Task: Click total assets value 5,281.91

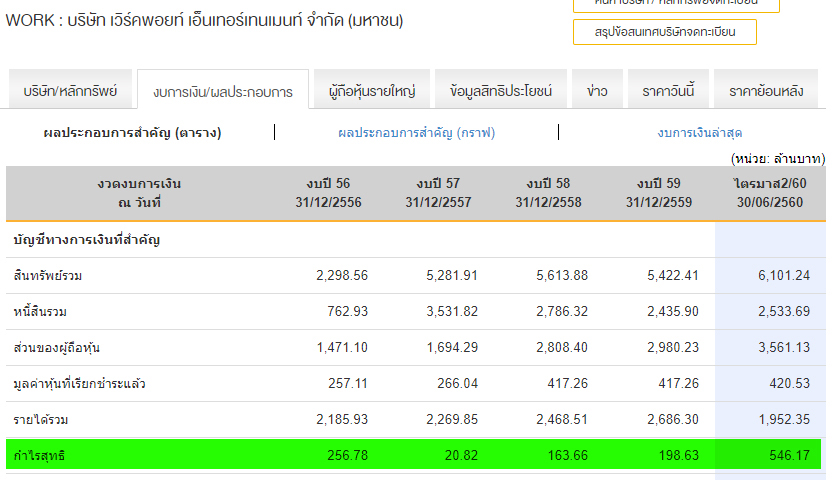Action: (452, 276)
